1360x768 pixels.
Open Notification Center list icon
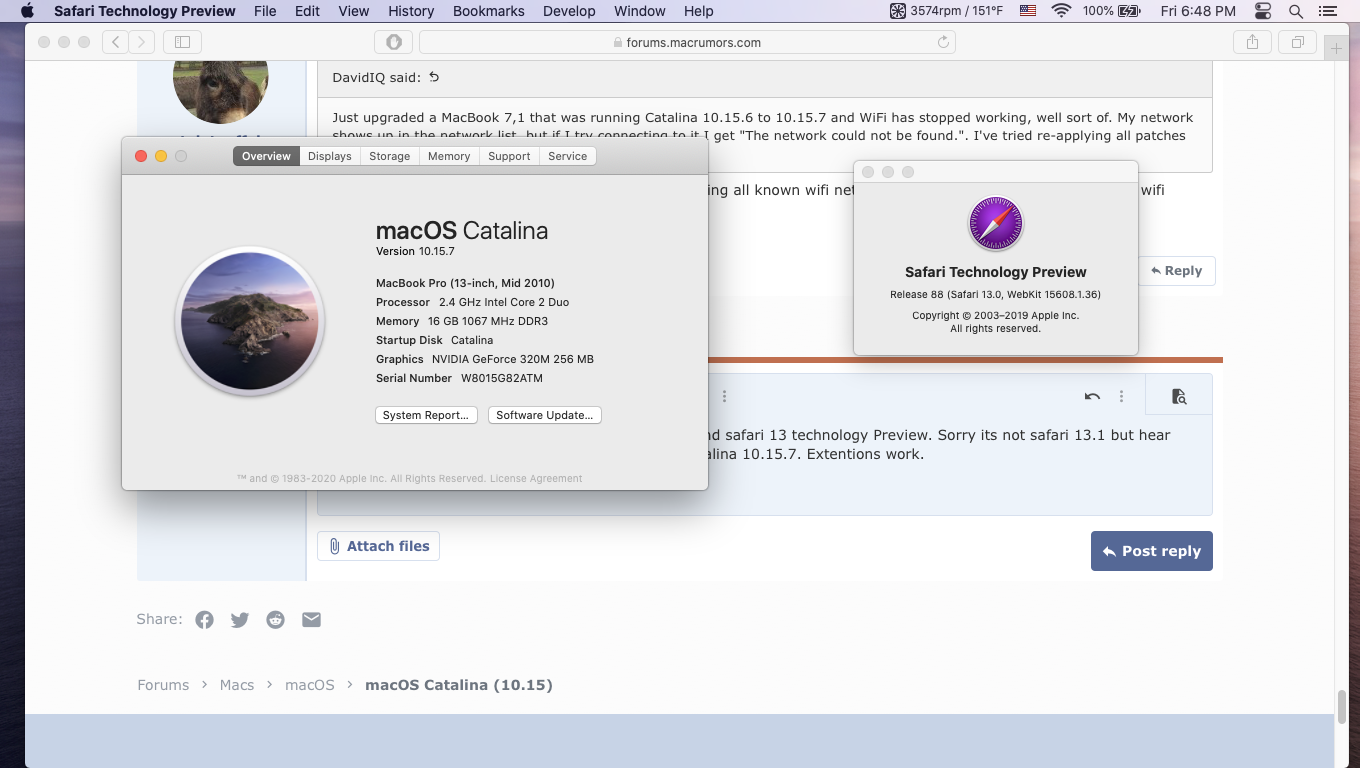(x=1329, y=11)
